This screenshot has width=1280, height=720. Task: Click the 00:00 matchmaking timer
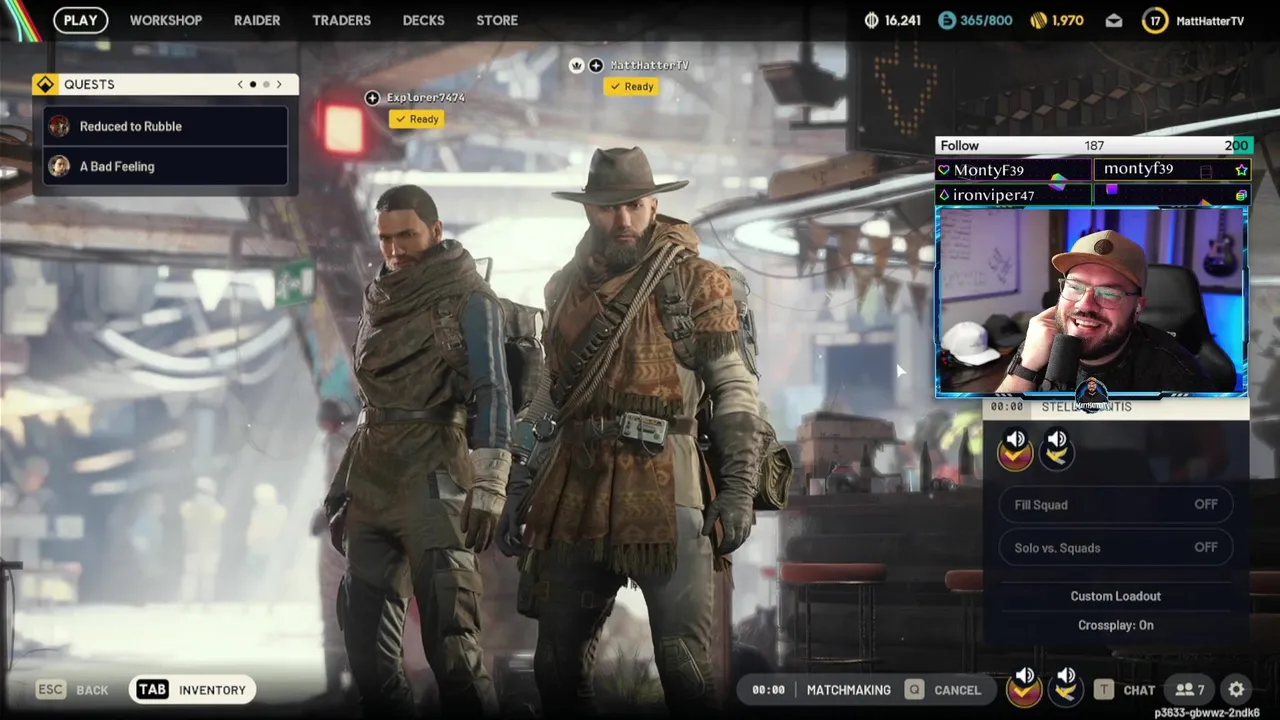click(x=768, y=690)
